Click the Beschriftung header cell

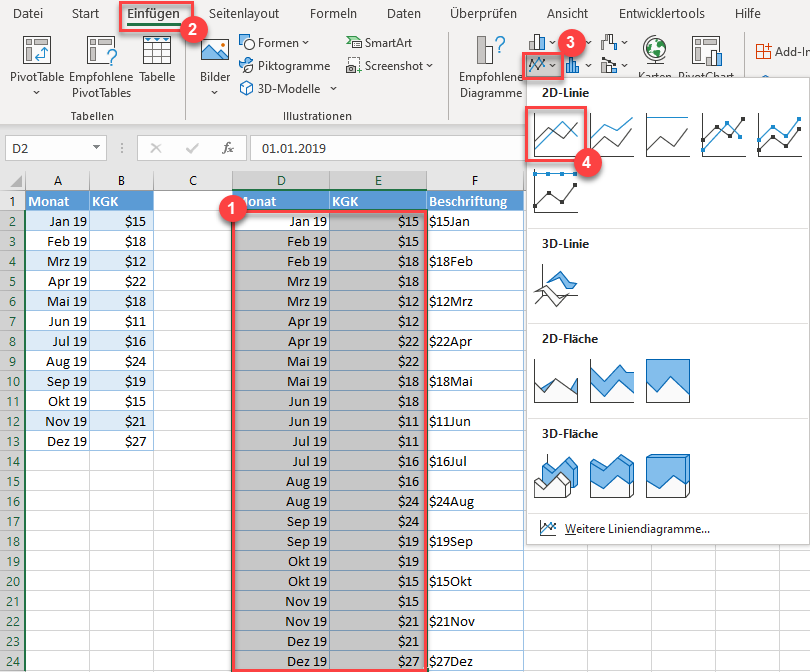(x=475, y=201)
